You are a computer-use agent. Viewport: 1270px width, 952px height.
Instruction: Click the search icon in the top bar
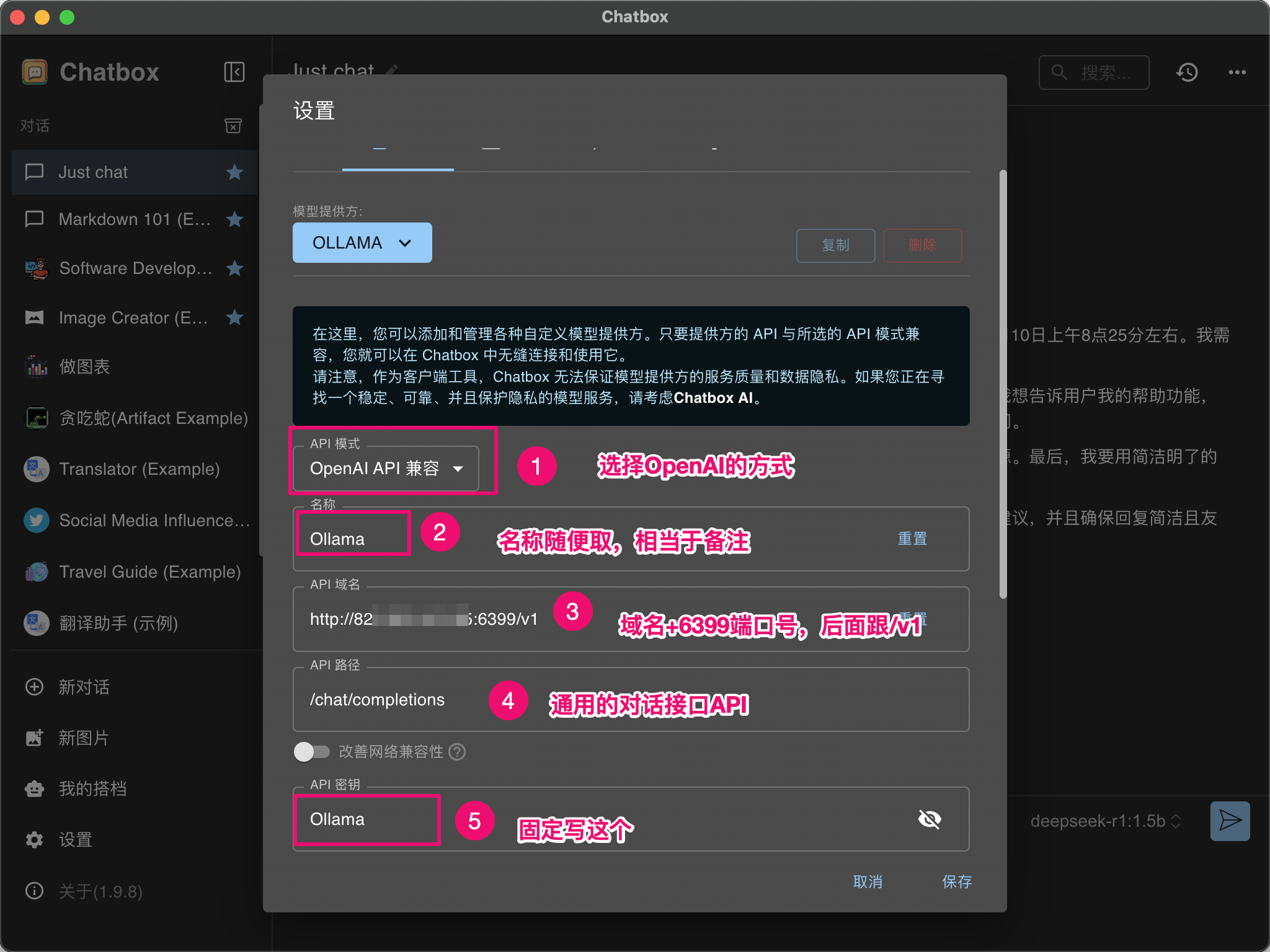click(1059, 73)
